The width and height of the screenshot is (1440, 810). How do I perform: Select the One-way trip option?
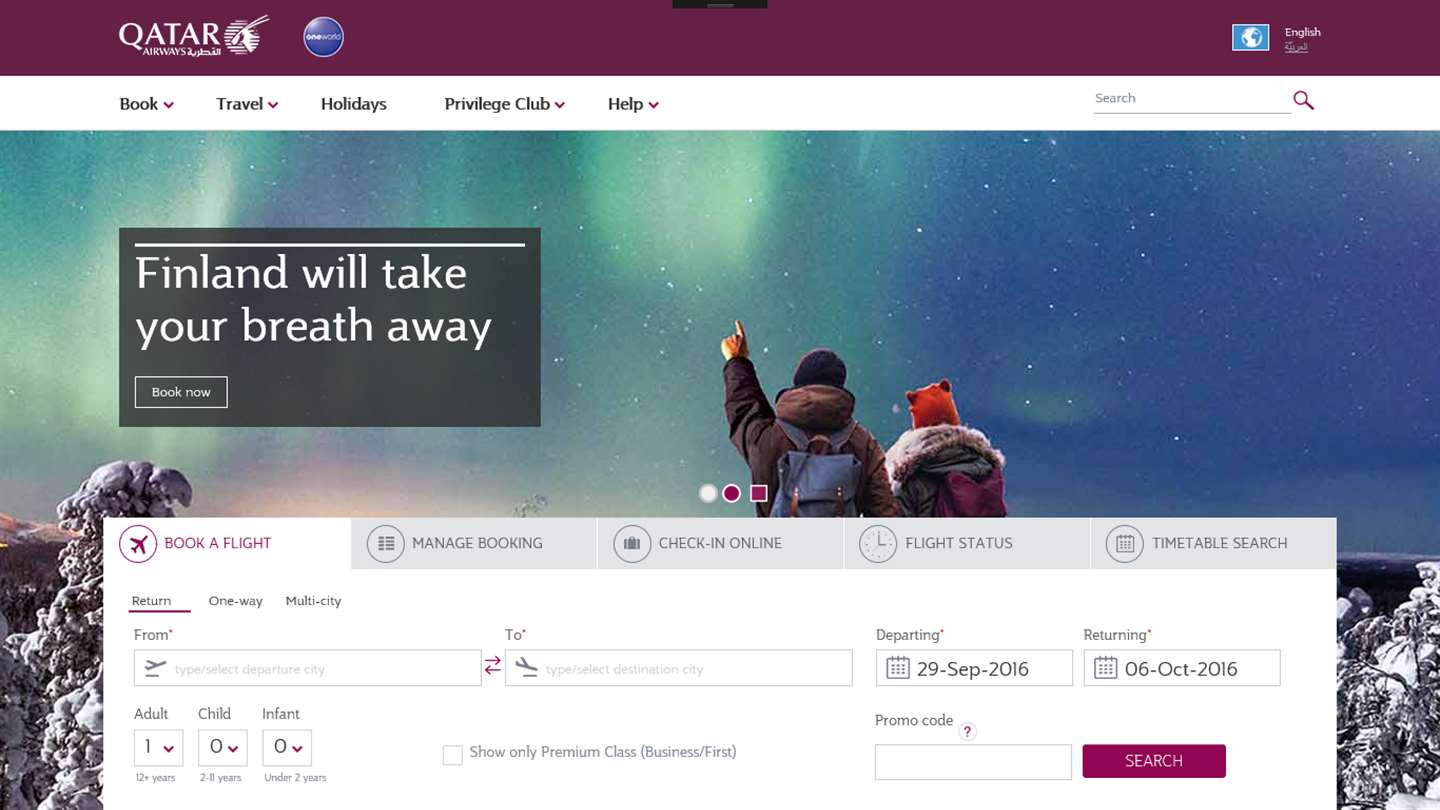coord(235,601)
